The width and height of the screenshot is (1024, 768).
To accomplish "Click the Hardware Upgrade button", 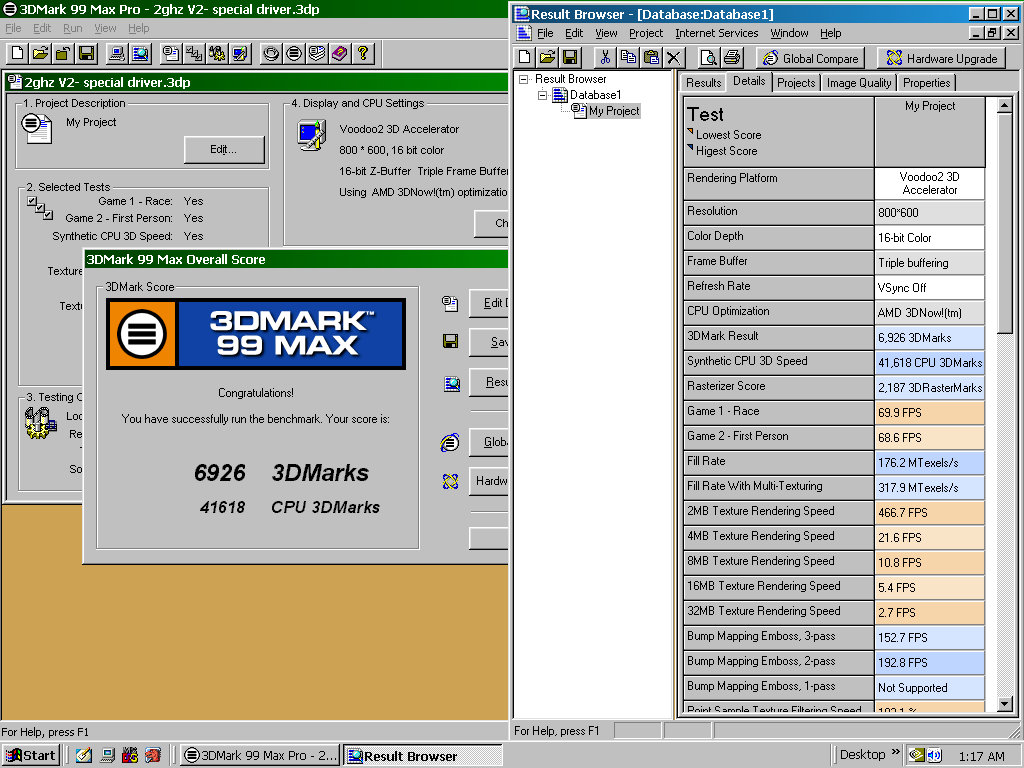I will pos(941,58).
